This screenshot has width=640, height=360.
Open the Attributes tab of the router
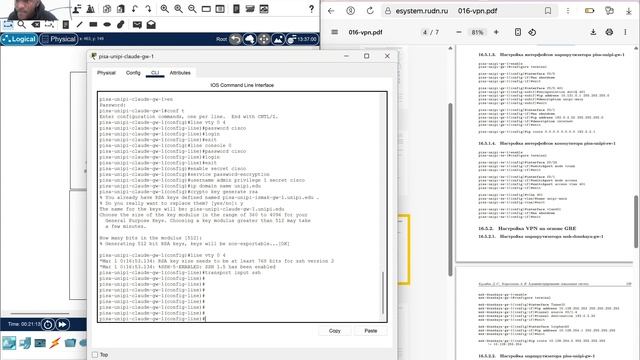(x=180, y=73)
